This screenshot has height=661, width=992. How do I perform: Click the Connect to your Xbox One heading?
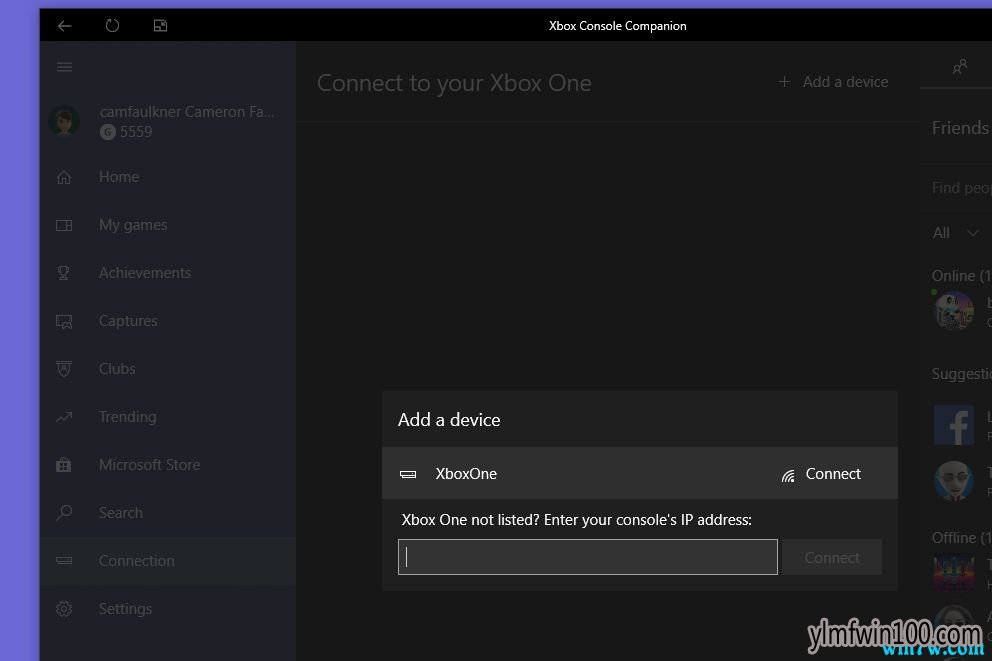[454, 83]
